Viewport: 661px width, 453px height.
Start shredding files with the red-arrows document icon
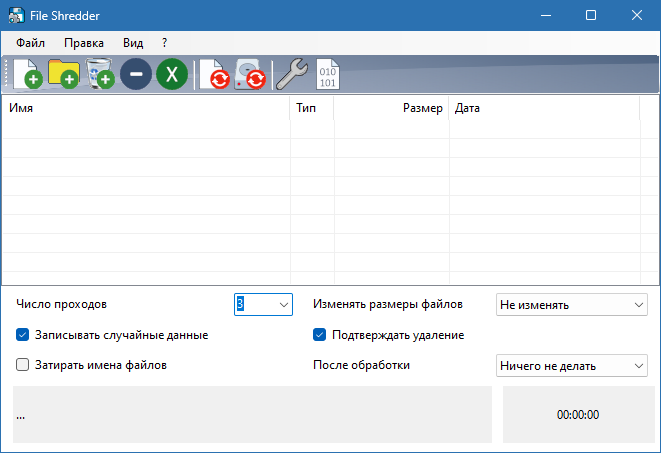pyautogui.click(x=215, y=74)
